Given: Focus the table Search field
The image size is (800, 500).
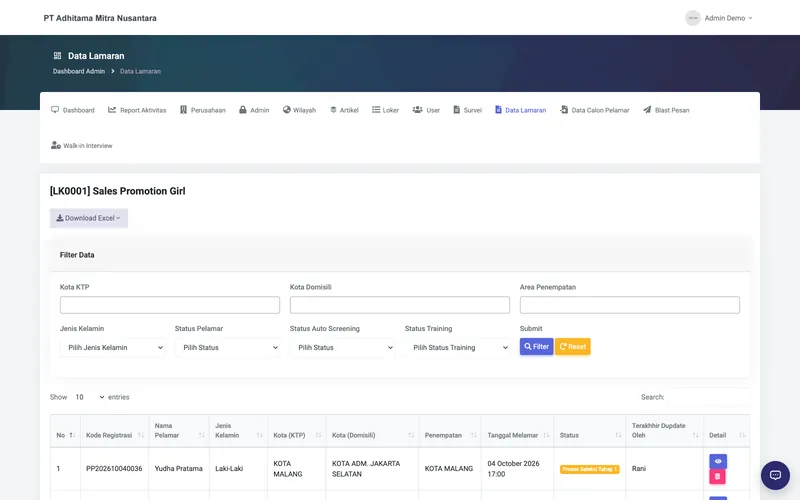Looking at the screenshot, I should pyautogui.click(x=708, y=397).
